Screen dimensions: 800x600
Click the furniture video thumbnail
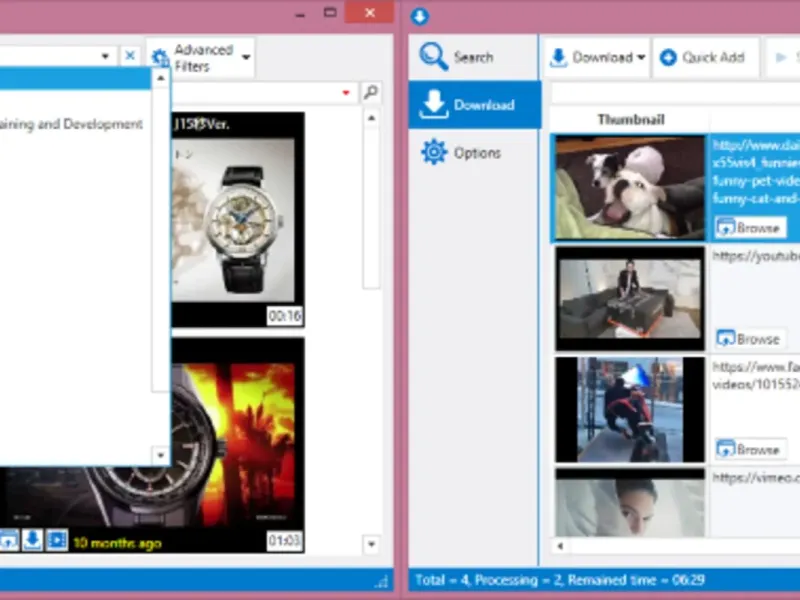[x=630, y=298]
